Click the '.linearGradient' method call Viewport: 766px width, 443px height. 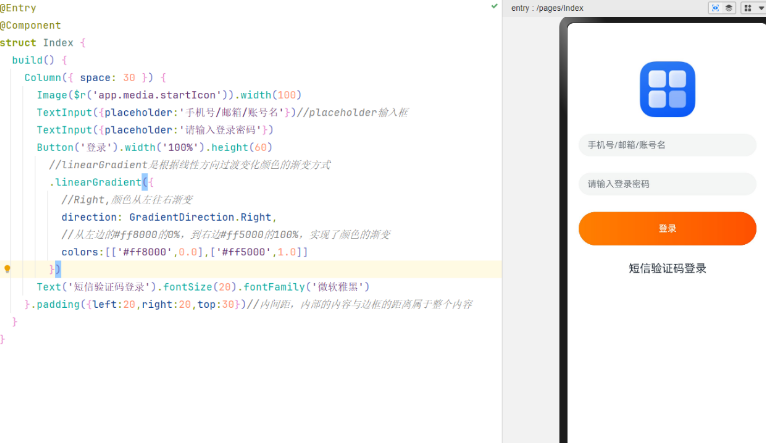pyautogui.click(x=95, y=182)
